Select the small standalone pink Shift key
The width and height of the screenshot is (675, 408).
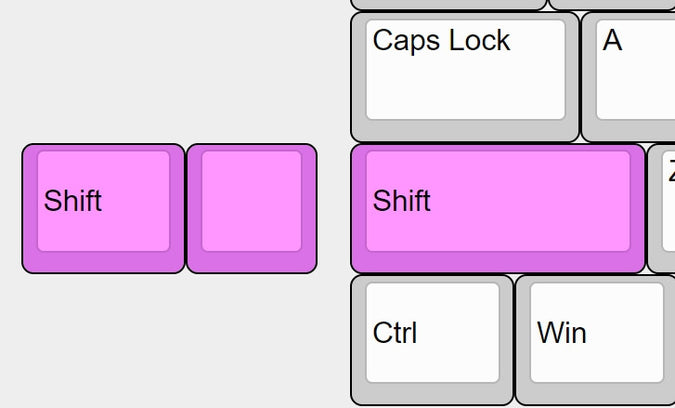click(103, 208)
